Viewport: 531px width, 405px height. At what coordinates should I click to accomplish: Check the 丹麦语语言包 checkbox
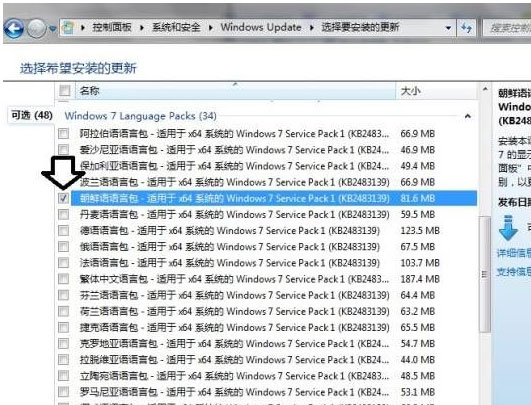tap(63, 214)
